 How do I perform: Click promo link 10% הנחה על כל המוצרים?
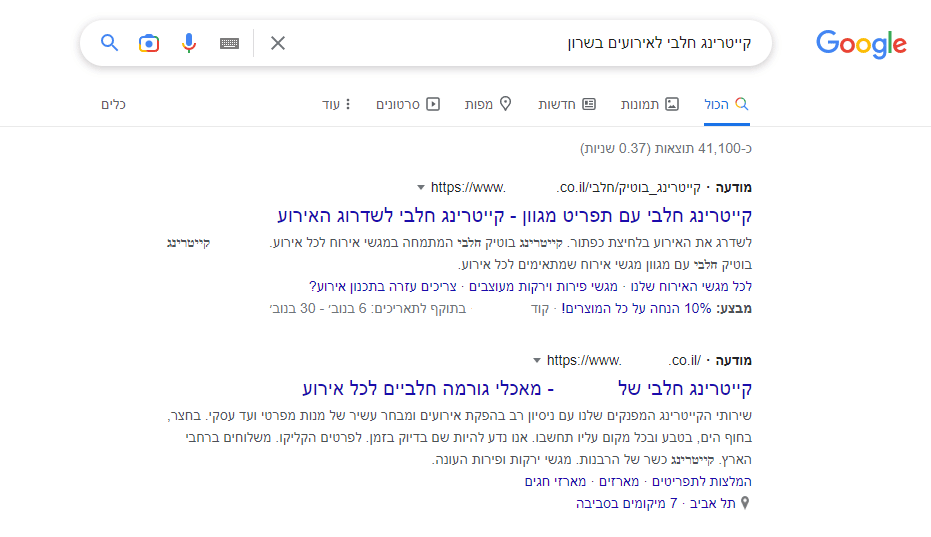pos(636,308)
